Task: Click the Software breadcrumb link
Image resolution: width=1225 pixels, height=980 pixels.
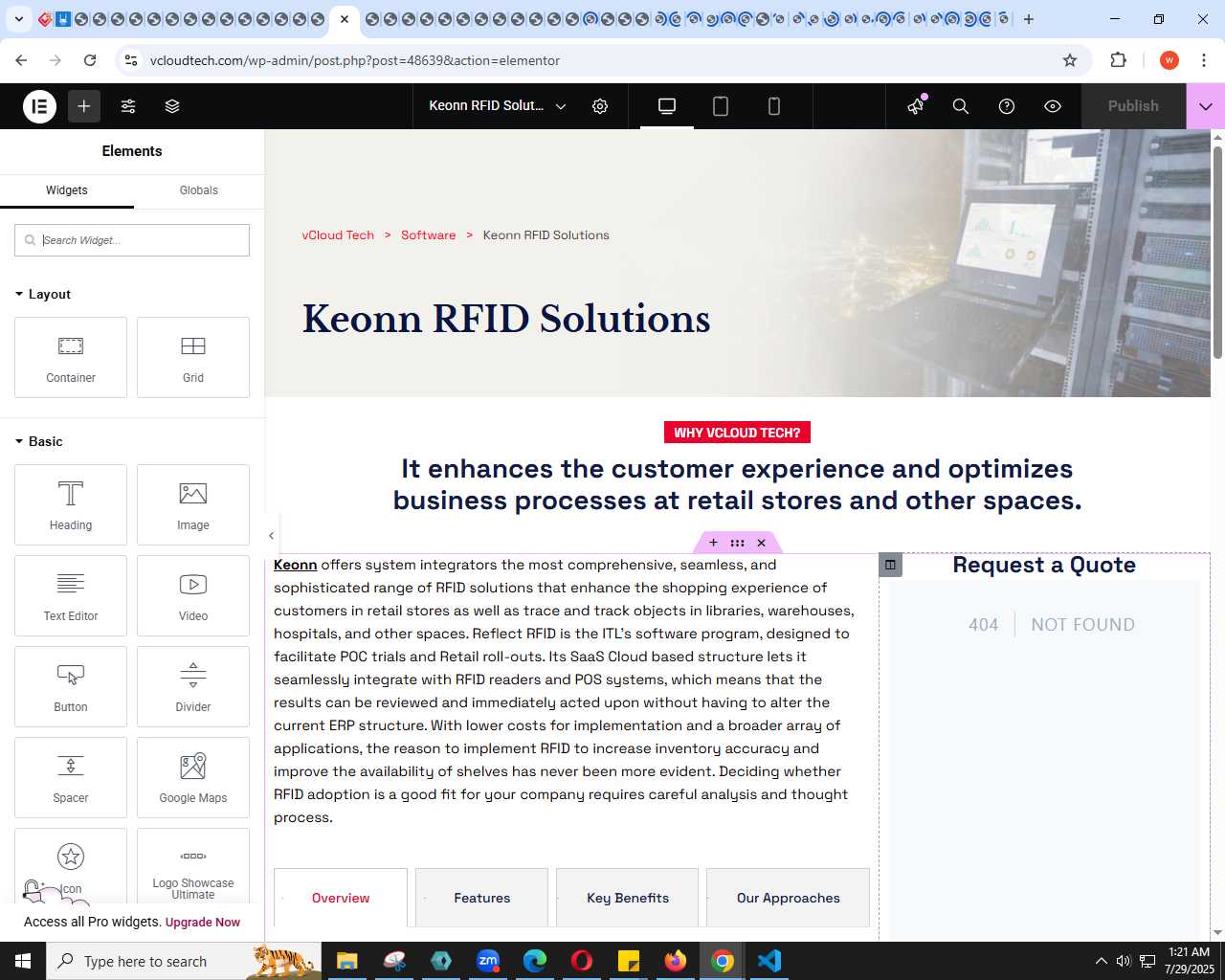Action: tap(428, 234)
